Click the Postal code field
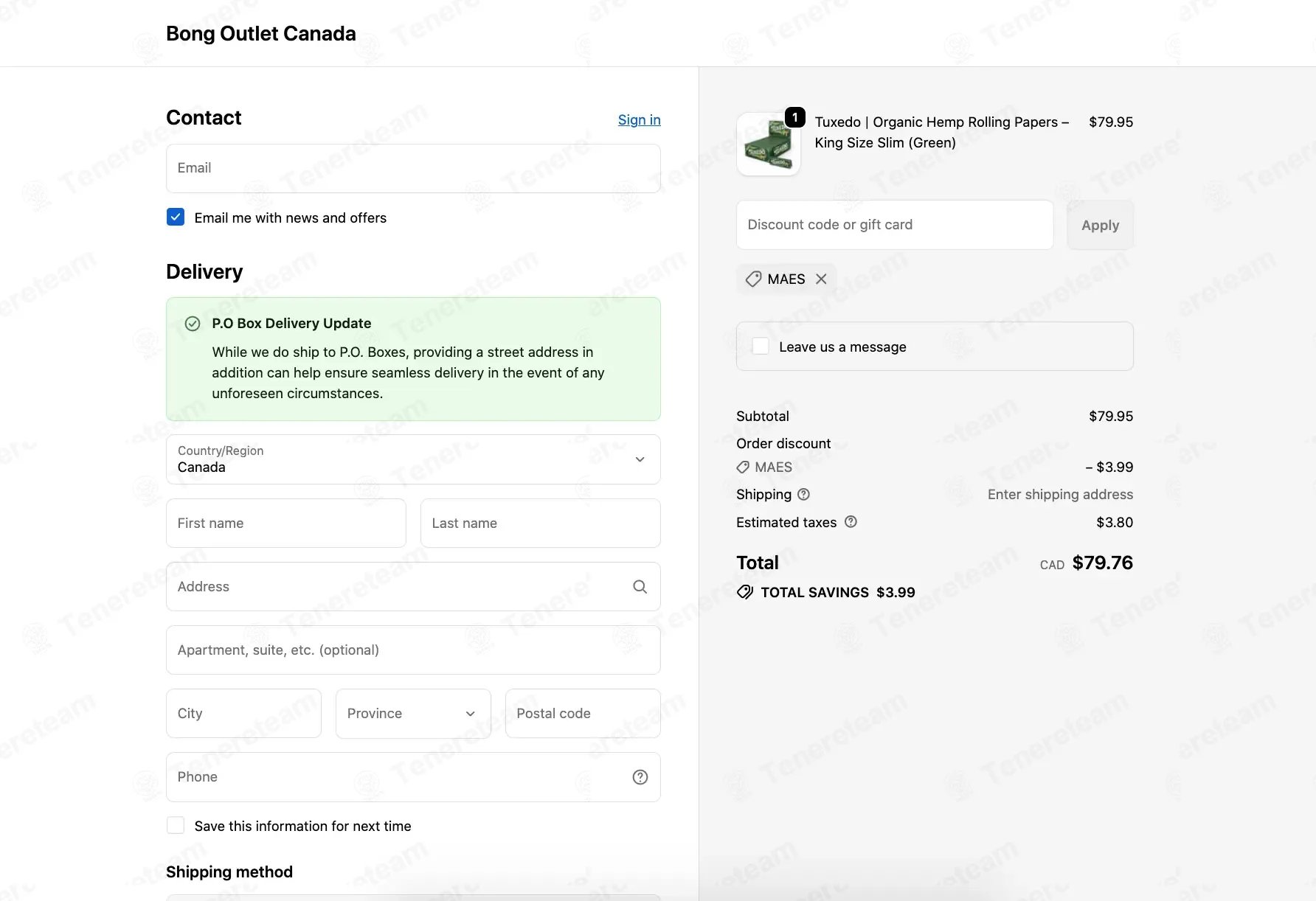This screenshot has width=1316, height=901. point(583,714)
